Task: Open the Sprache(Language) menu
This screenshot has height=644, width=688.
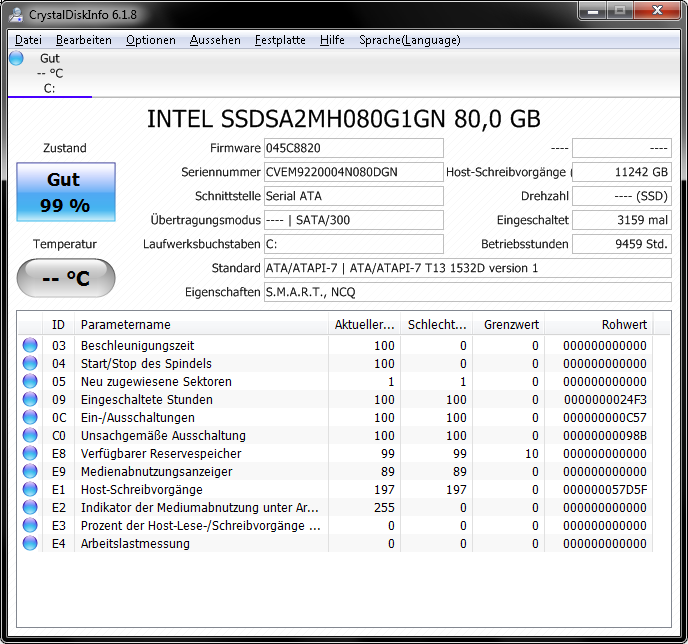Action: coord(410,40)
